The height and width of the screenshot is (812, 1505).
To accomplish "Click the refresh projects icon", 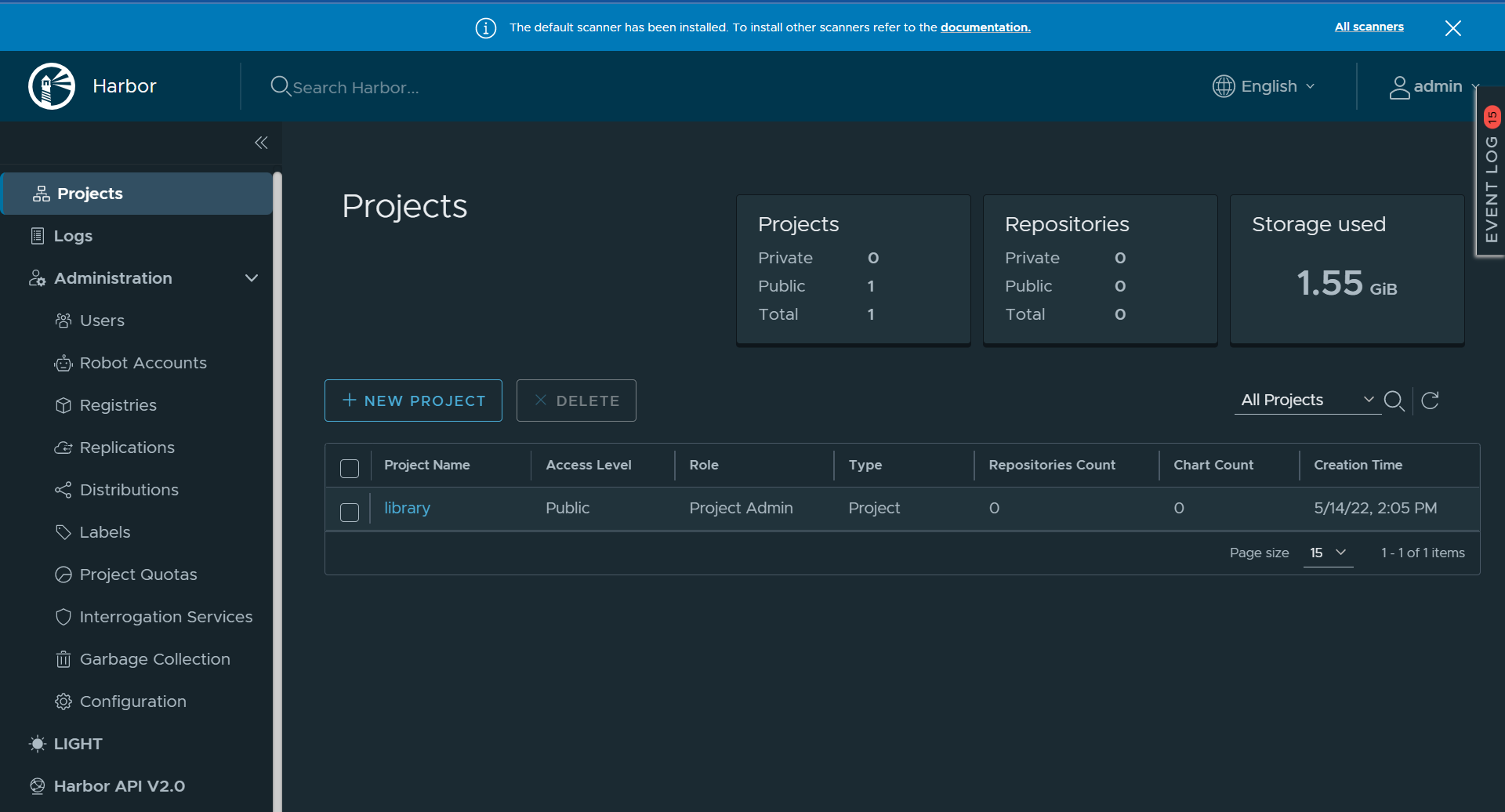I will [1431, 401].
